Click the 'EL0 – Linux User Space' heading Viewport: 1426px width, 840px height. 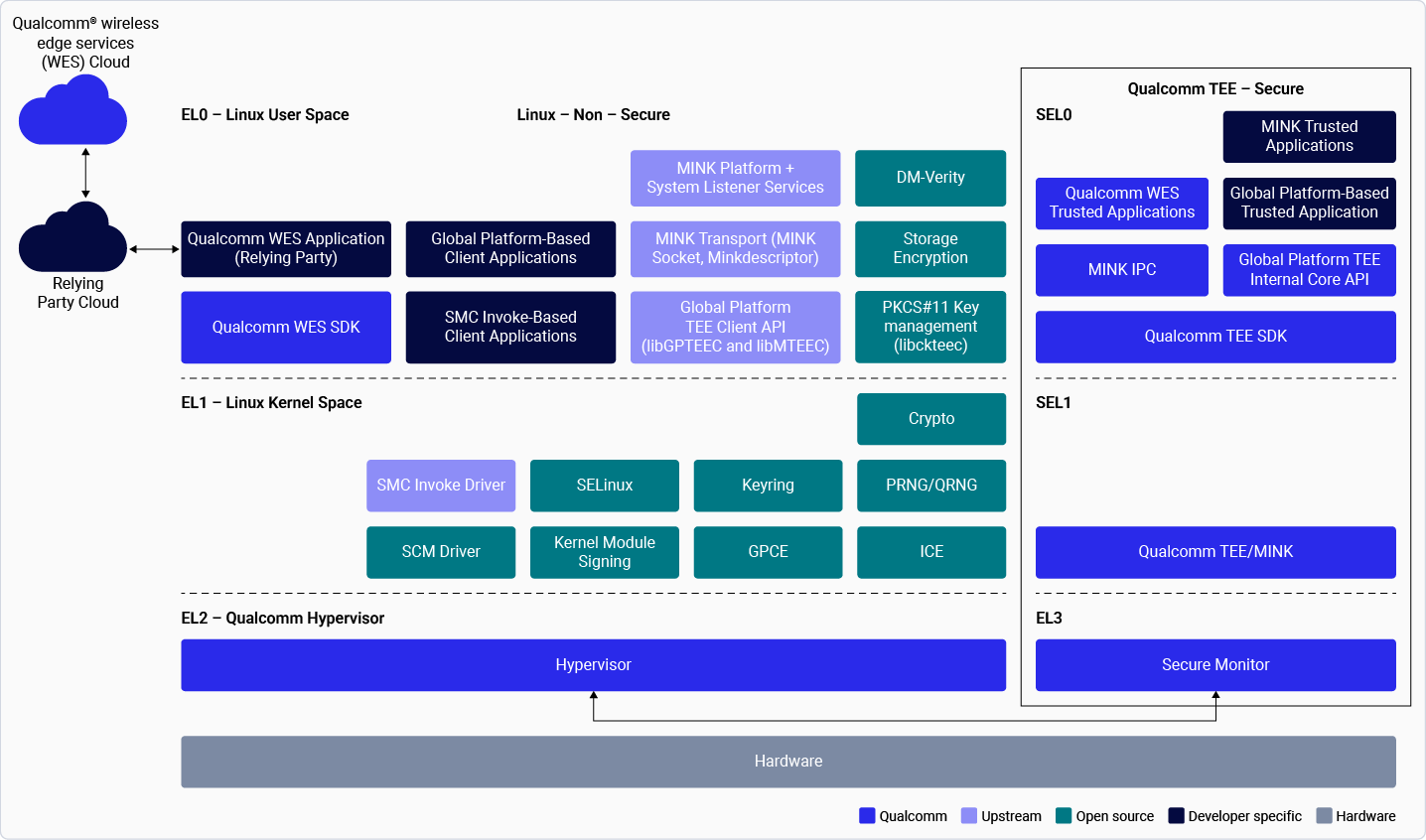coord(265,115)
